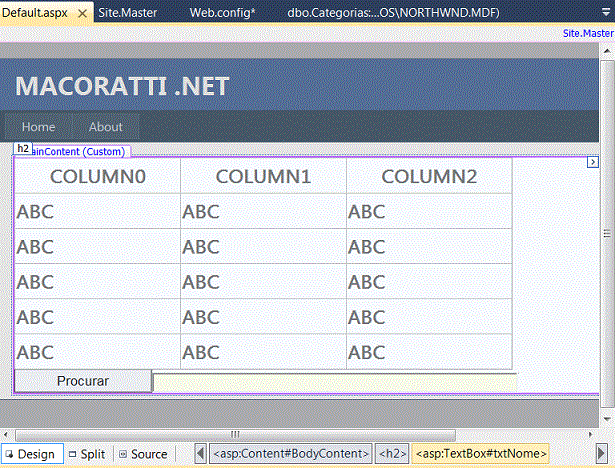Click the vertical scrollbar thumb
The width and height of the screenshot is (615, 468).
(x=607, y=234)
